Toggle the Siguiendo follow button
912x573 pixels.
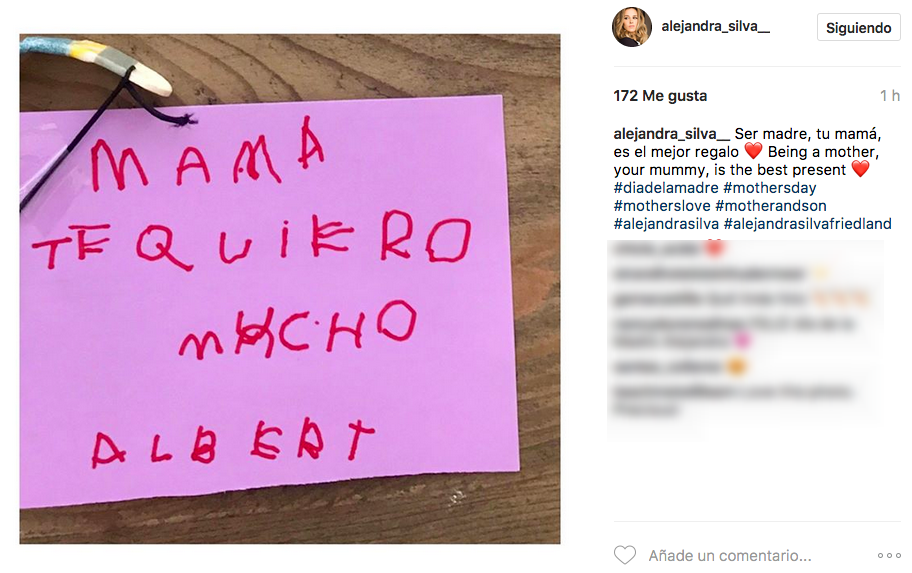pos(858,28)
